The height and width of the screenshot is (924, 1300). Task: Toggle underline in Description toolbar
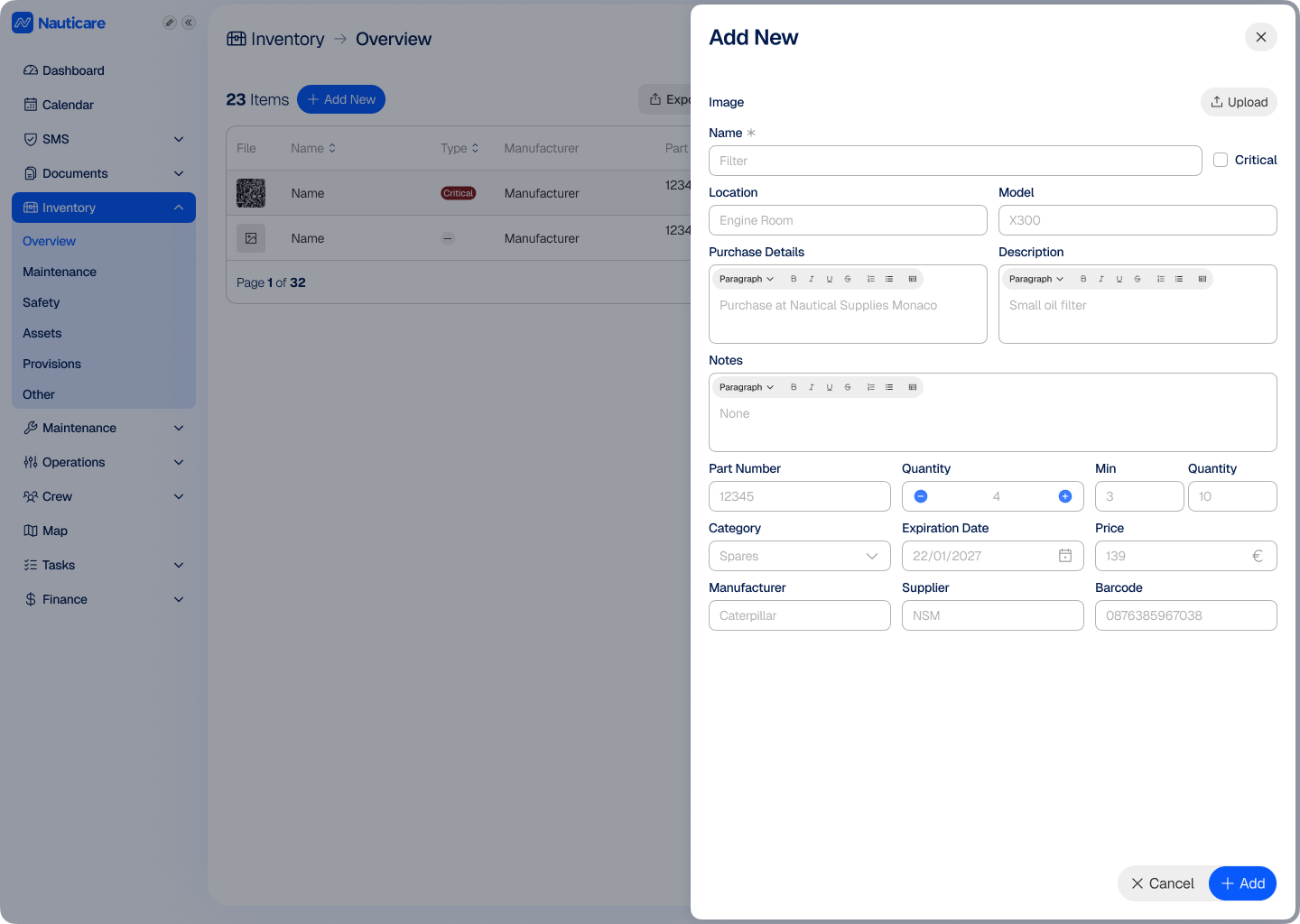[x=1119, y=279]
